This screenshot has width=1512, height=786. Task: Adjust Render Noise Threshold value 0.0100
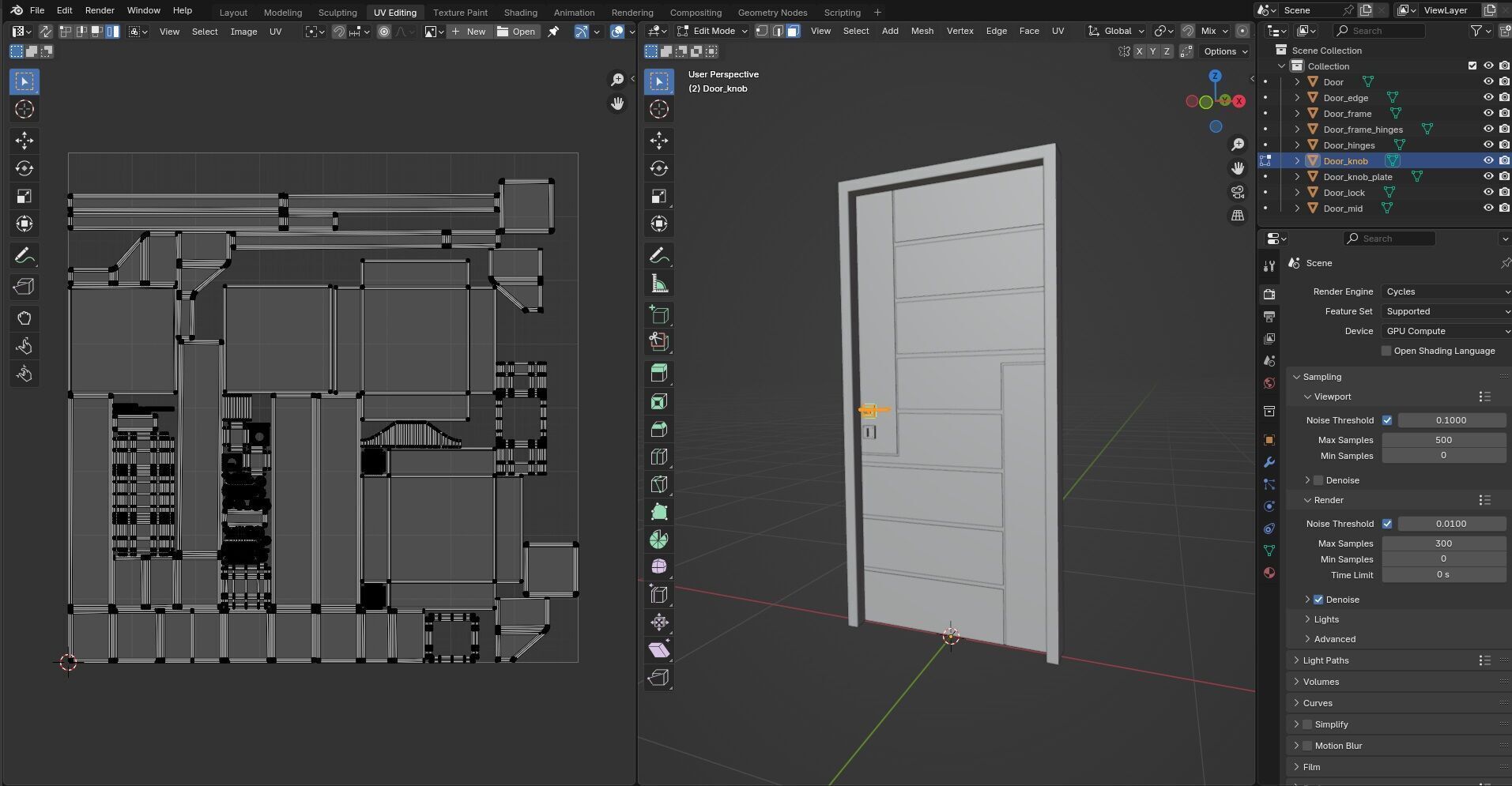1451,524
